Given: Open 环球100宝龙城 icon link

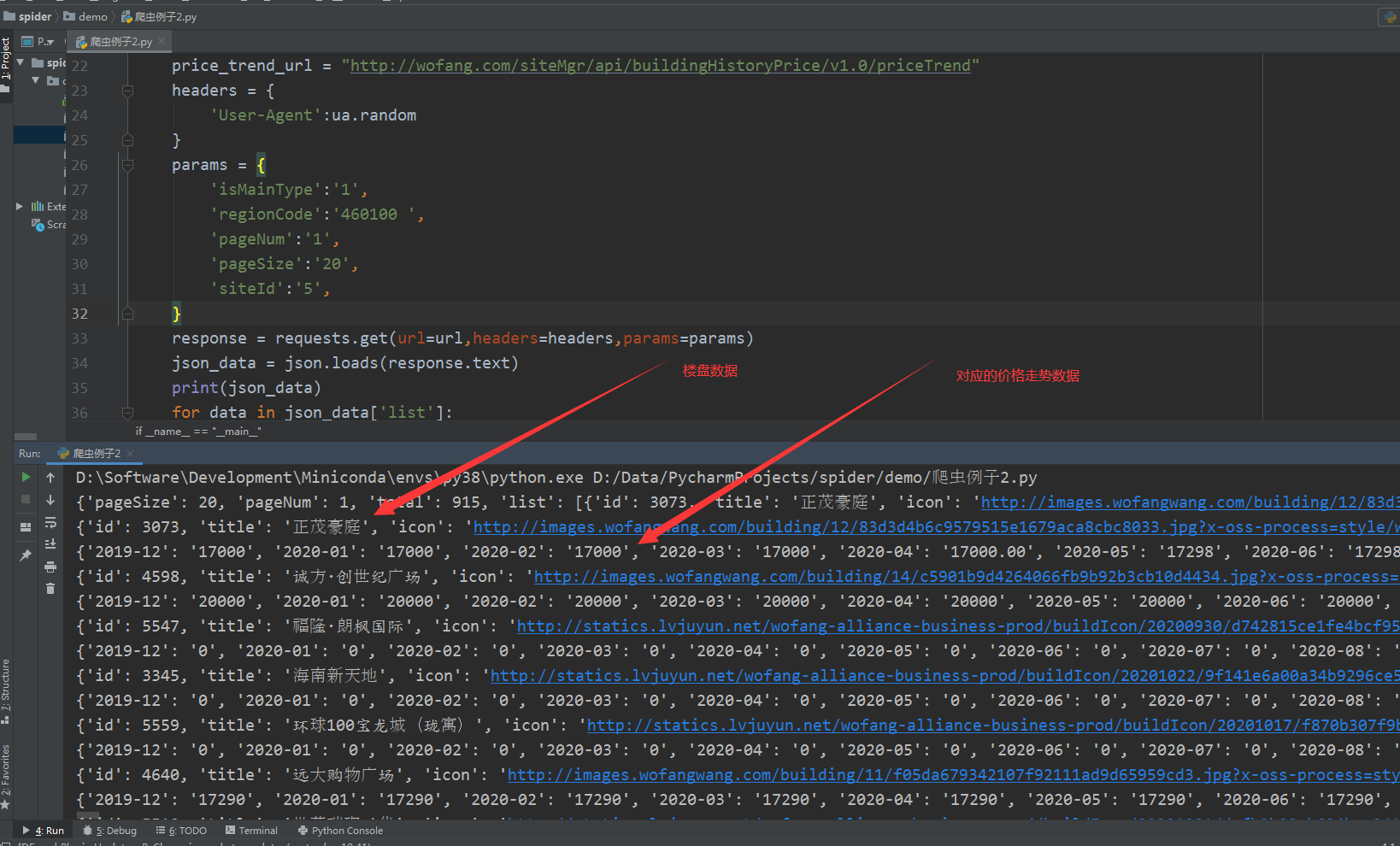Looking at the screenshot, I should pos(992,726).
